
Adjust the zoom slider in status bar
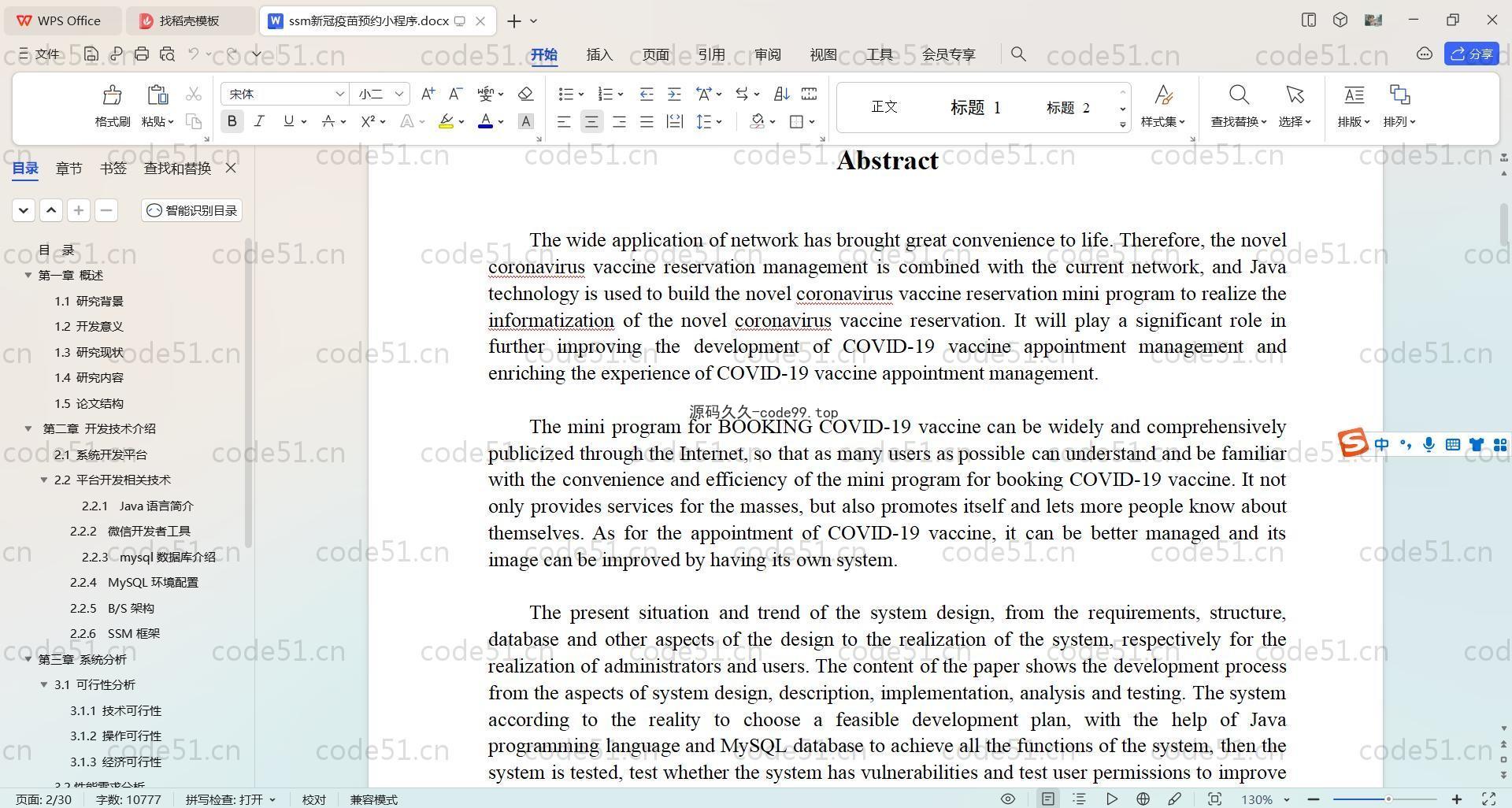tap(1388, 799)
